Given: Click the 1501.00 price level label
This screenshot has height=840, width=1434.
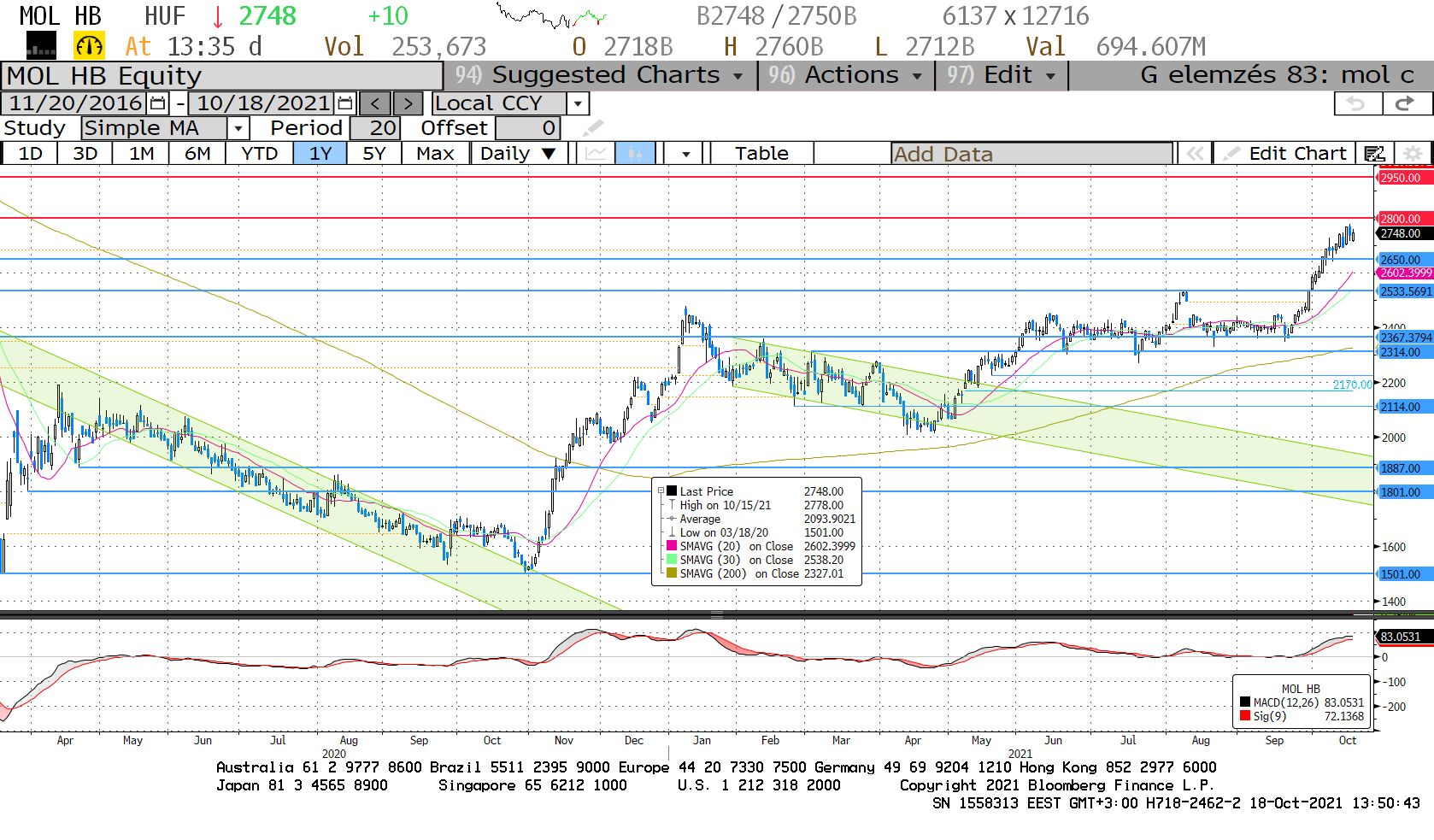Looking at the screenshot, I should [x=1403, y=574].
